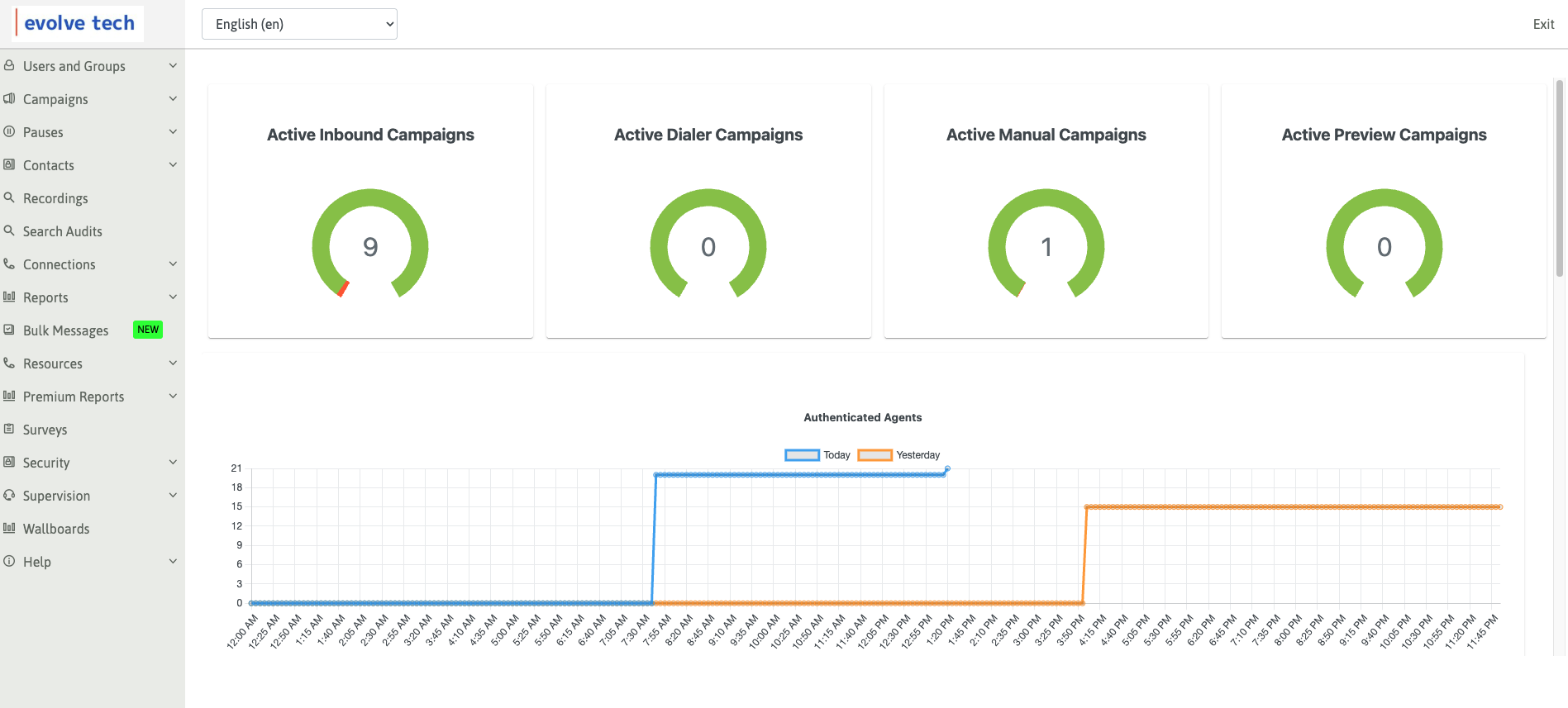Screen dimensions: 1568x708
Task: Expand the Contacts menu chevron
Action: click(x=173, y=164)
